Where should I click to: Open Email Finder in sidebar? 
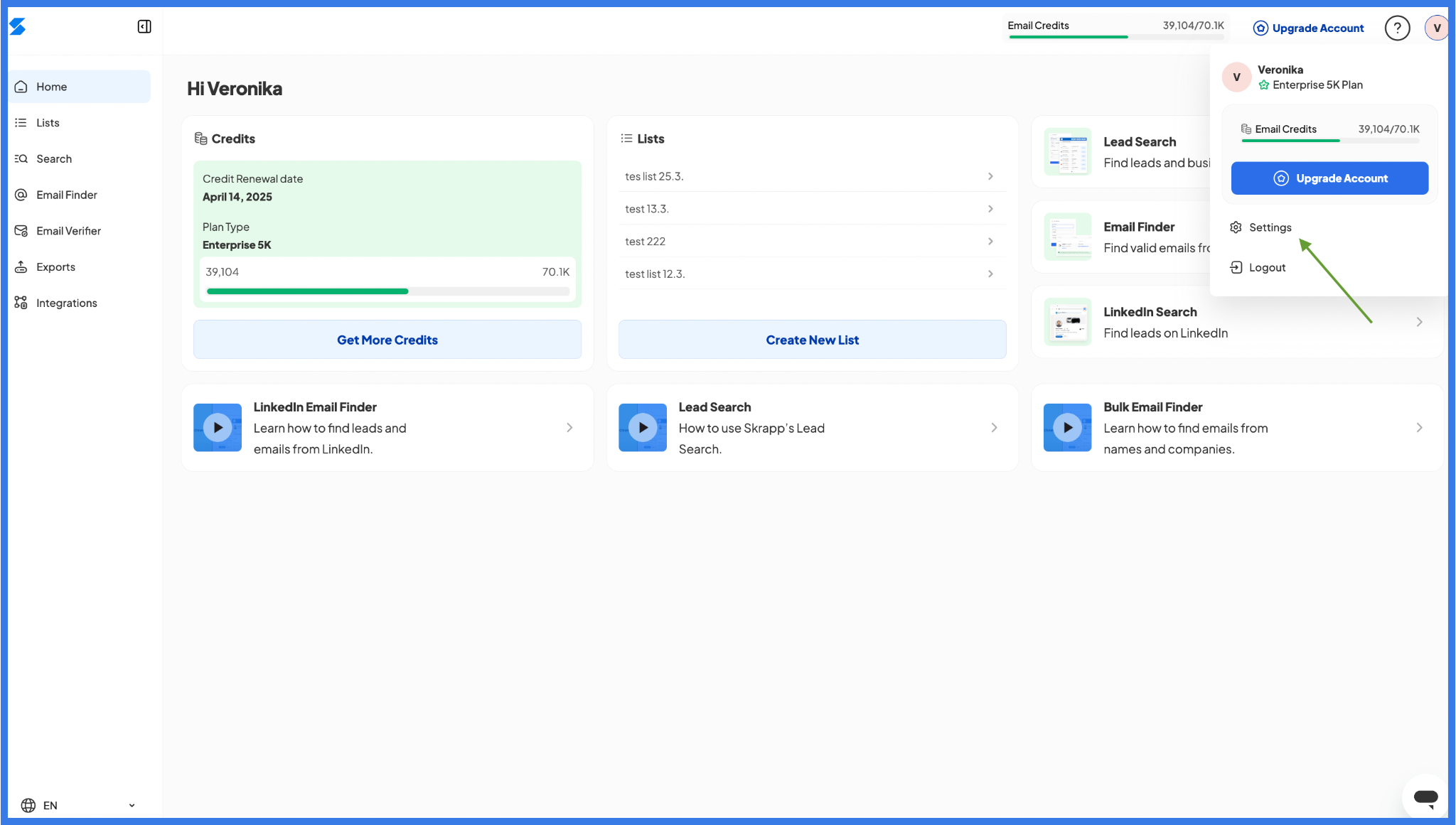tap(80, 195)
